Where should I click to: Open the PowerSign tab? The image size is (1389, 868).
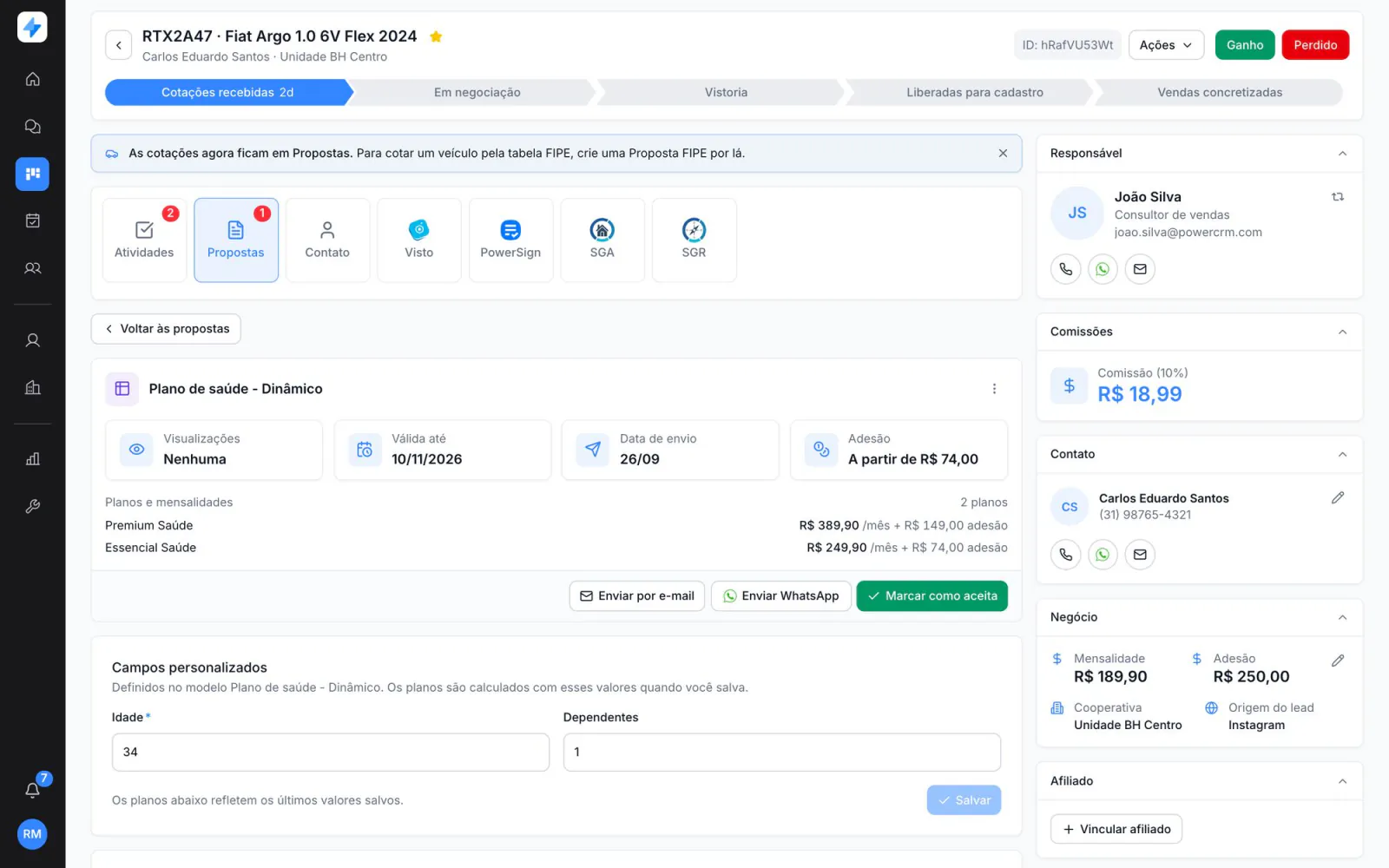510,240
